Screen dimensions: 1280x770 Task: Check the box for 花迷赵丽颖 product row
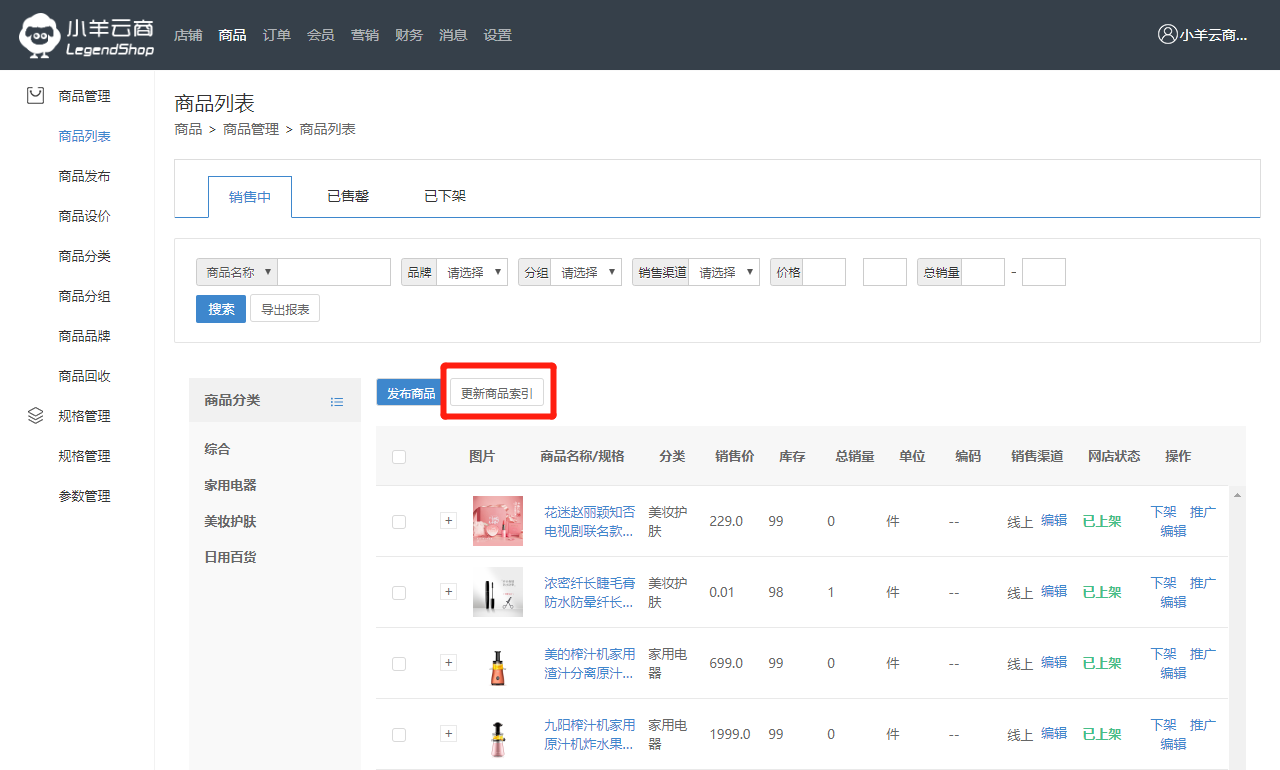coord(399,522)
